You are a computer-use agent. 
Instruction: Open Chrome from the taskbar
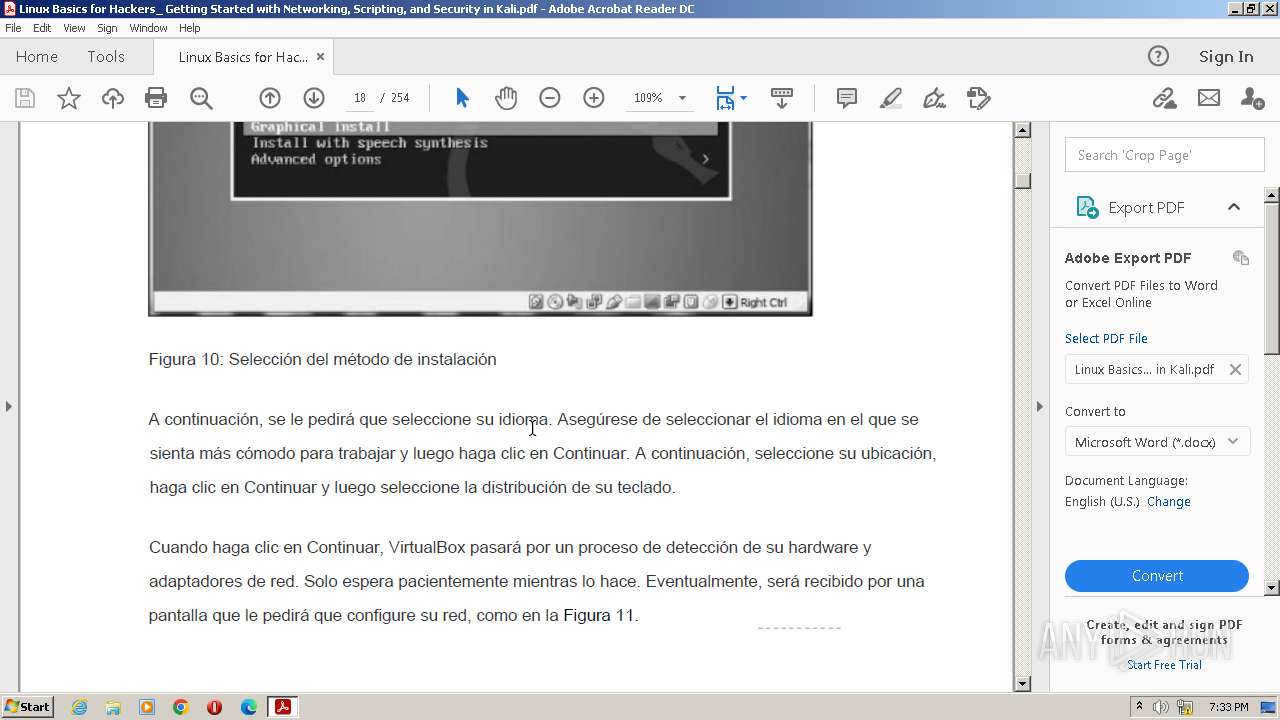click(x=180, y=707)
